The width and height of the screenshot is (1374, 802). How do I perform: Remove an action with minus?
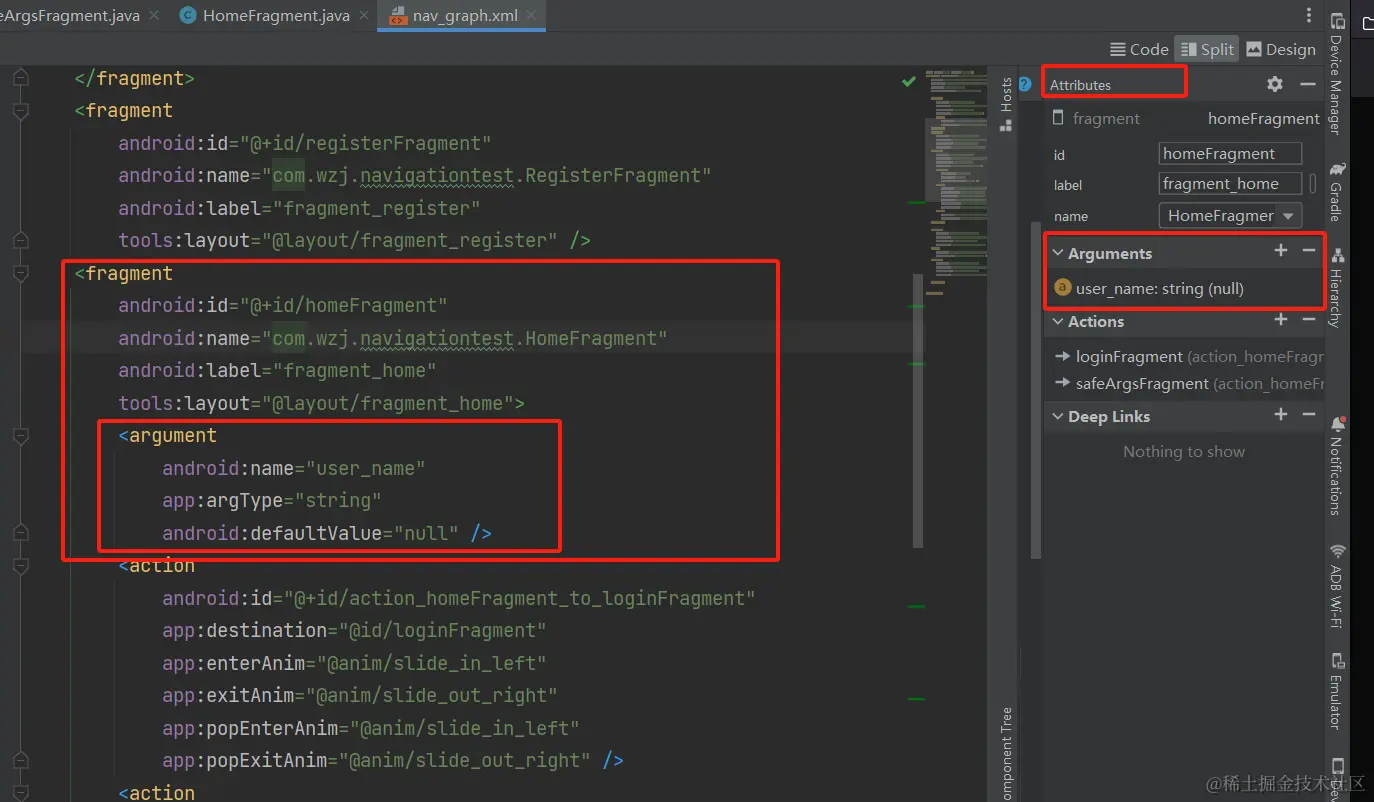pyautogui.click(x=1309, y=320)
